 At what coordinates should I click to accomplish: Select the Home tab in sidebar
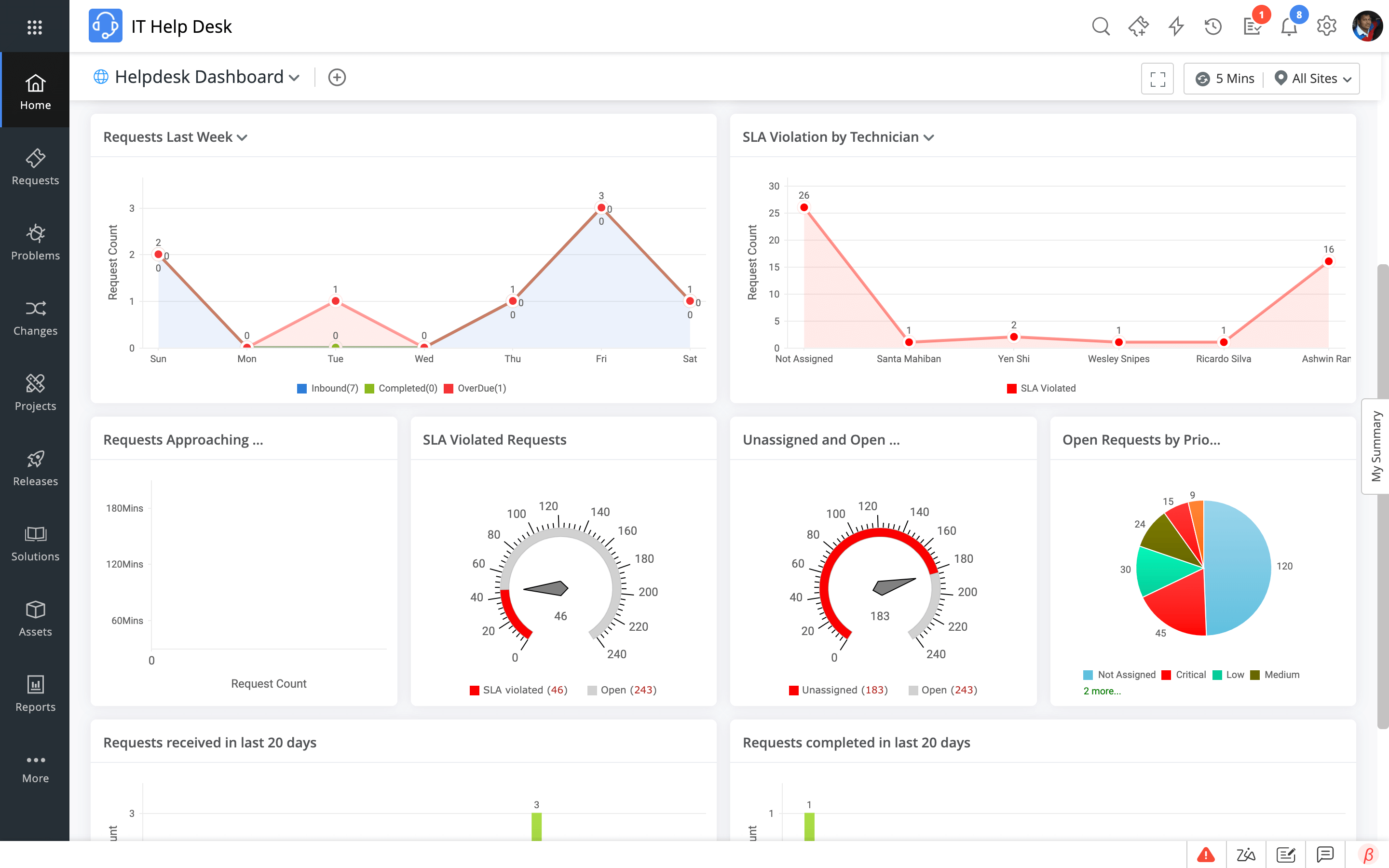click(x=35, y=90)
